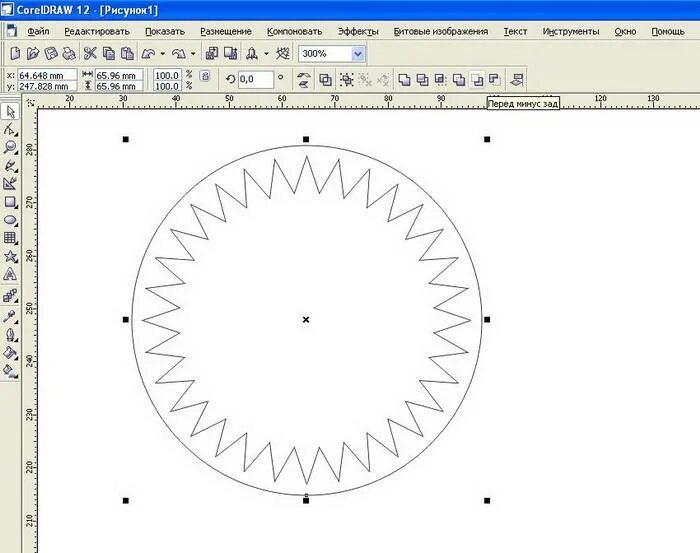The width and height of the screenshot is (700, 553).
Task: Click the Corel online icon
Action: [283, 54]
